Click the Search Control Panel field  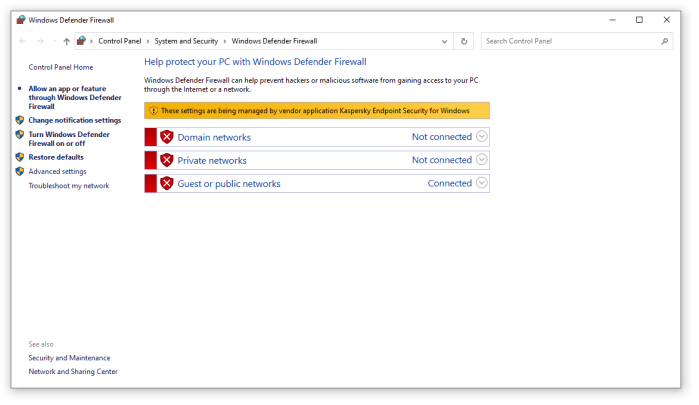click(570, 41)
